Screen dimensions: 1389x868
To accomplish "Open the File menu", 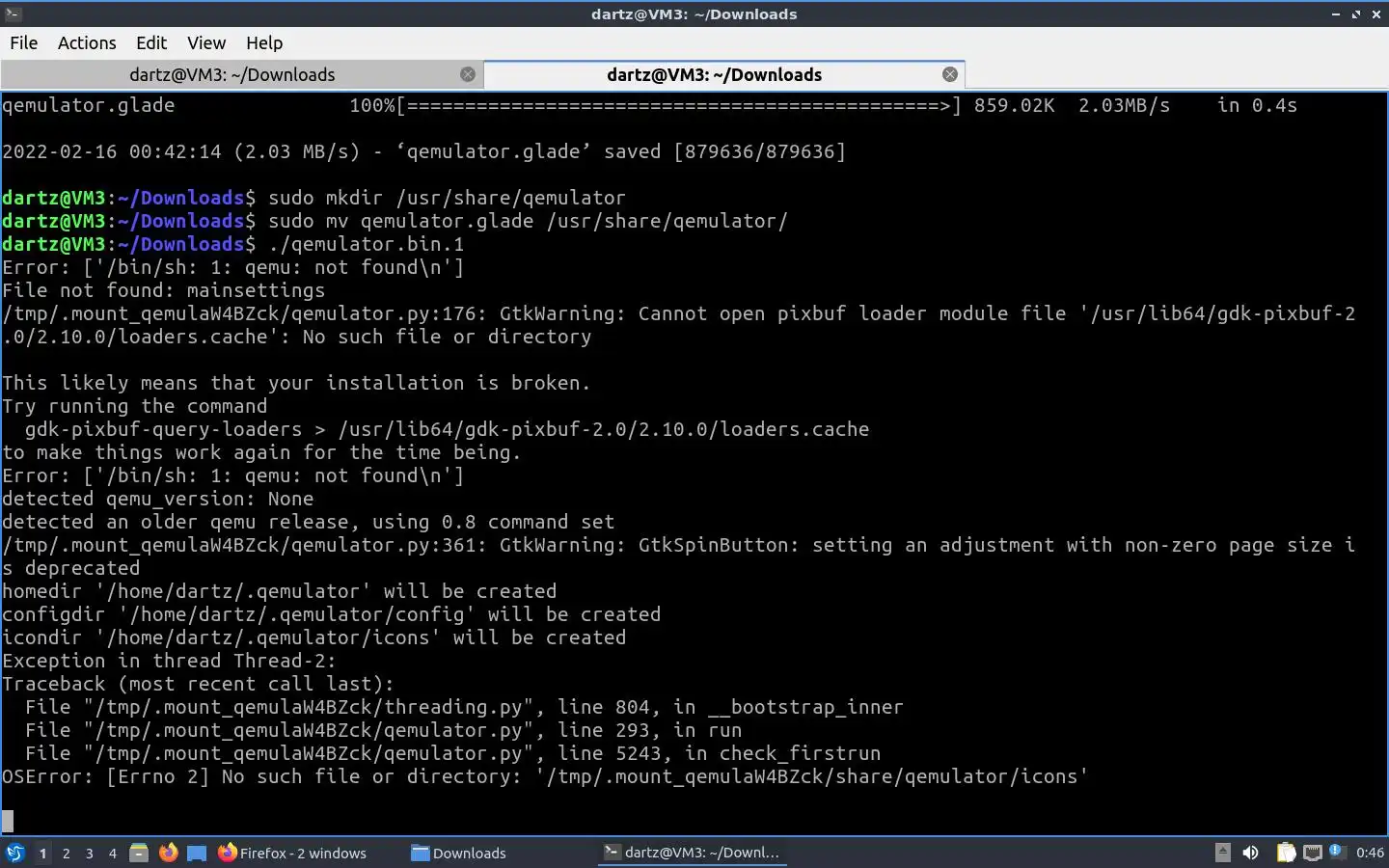I will pos(23,42).
